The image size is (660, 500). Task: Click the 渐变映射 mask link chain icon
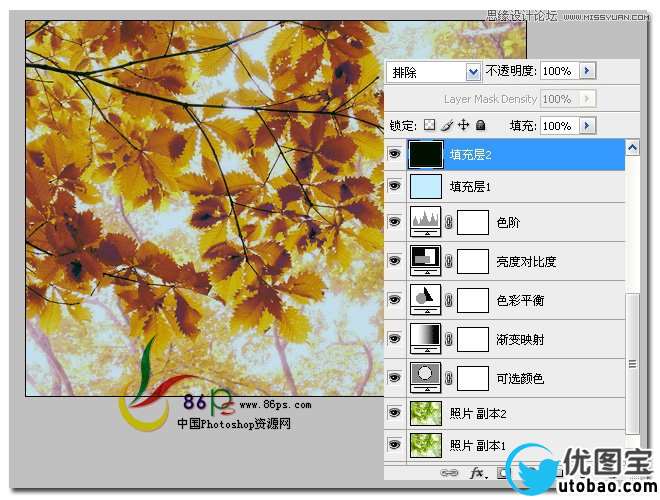click(449, 339)
